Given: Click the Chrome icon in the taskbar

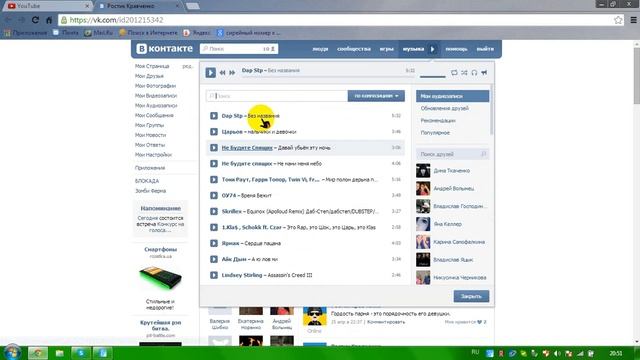Looking at the screenshot, I should point(38,353).
